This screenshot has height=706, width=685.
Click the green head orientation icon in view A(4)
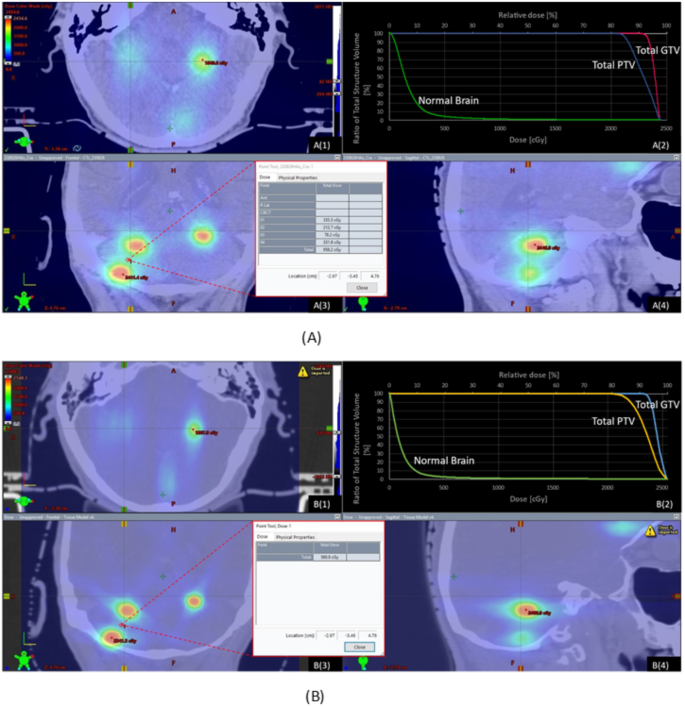[363, 303]
